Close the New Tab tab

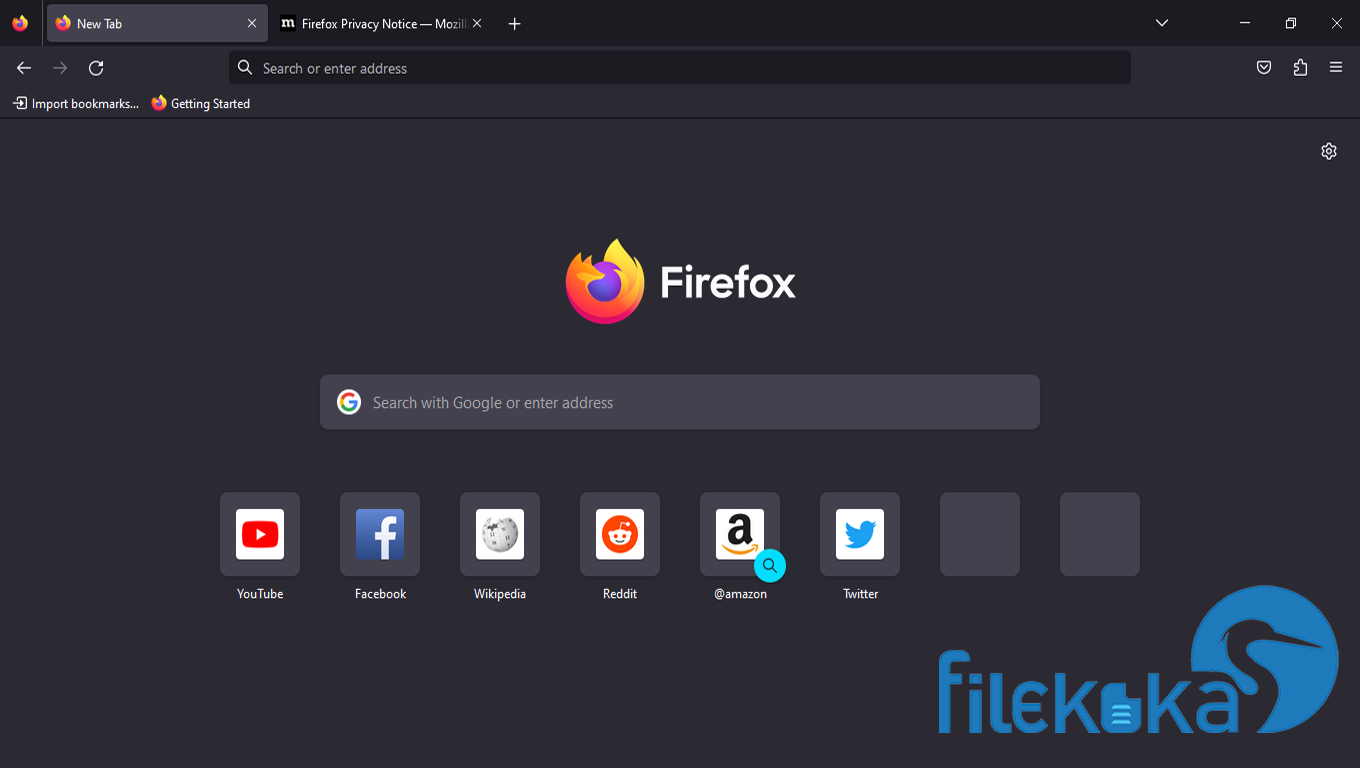pyautogui.click(x=252, y=23)
